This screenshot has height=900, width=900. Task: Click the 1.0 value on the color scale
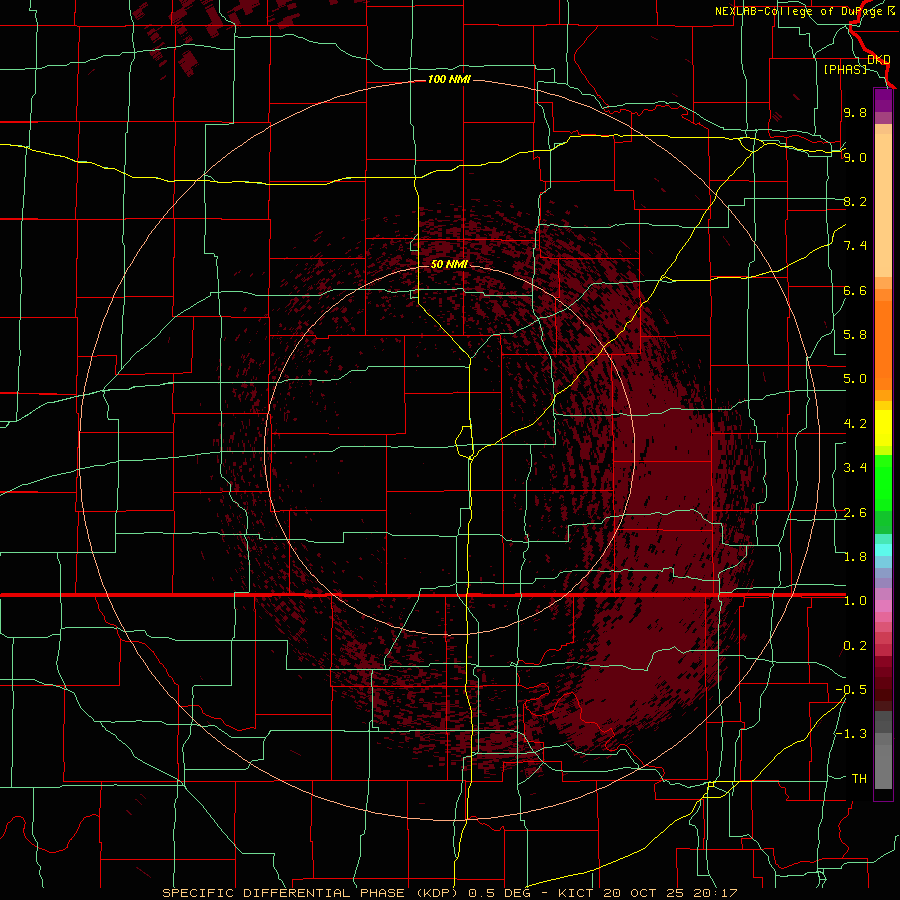(x=855, y=601)
